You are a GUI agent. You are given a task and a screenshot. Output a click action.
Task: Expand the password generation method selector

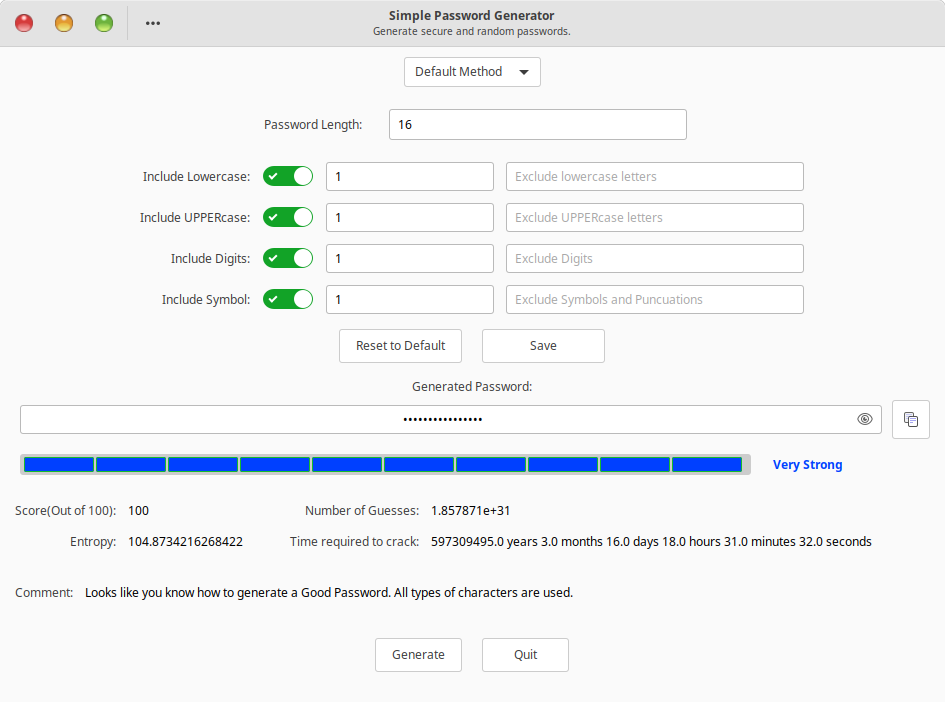pos(471,72)
